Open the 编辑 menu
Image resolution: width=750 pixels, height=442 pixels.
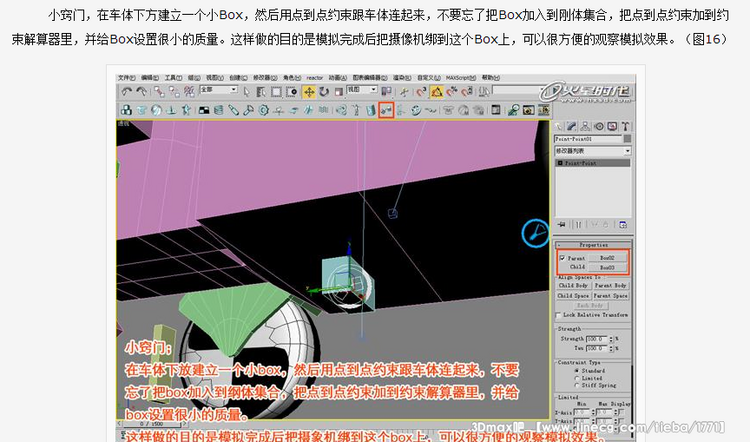150,77
